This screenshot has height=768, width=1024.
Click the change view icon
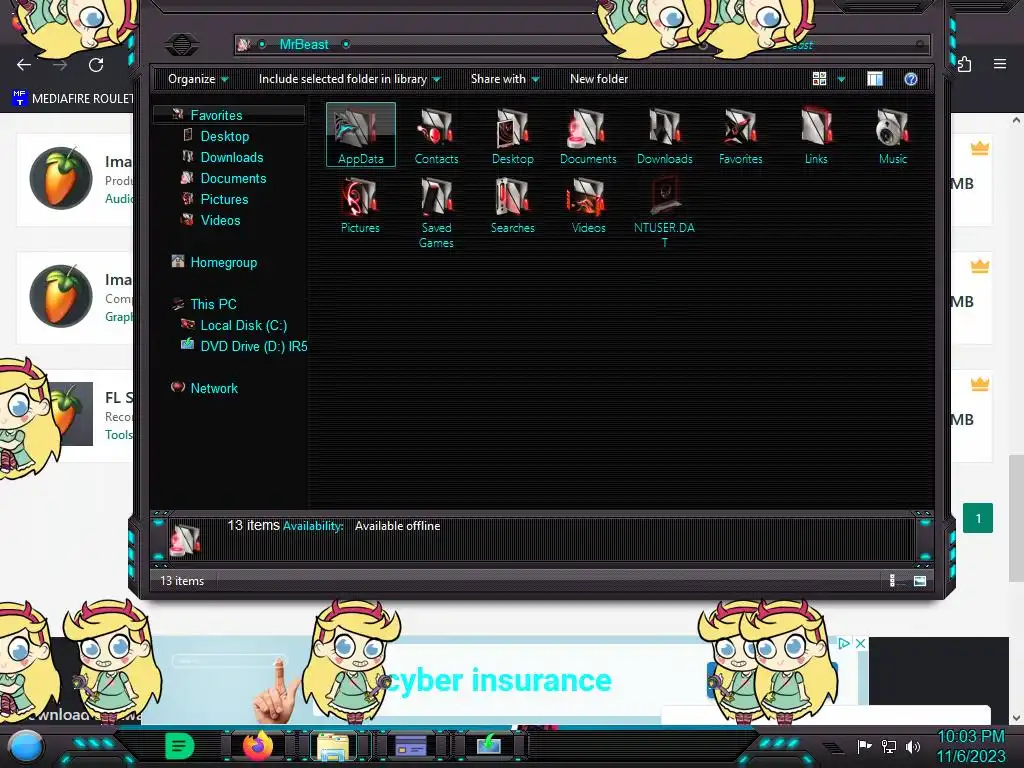(820, 79)
